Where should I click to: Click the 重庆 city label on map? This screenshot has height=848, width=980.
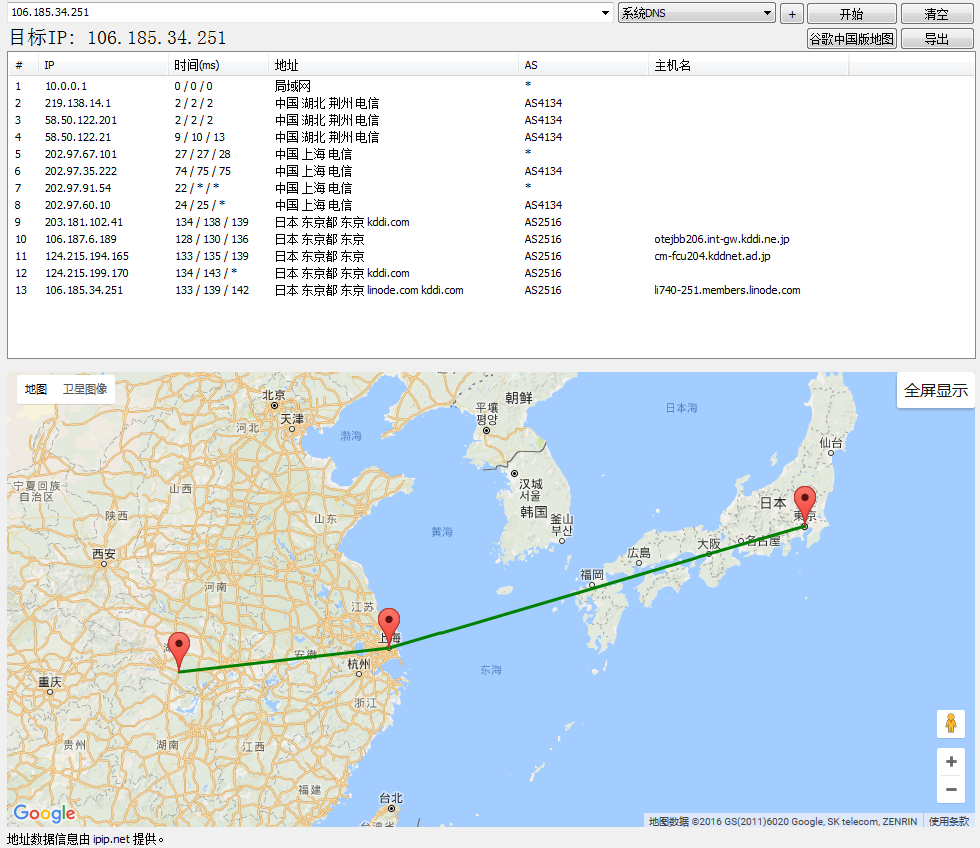pos(49,681)
